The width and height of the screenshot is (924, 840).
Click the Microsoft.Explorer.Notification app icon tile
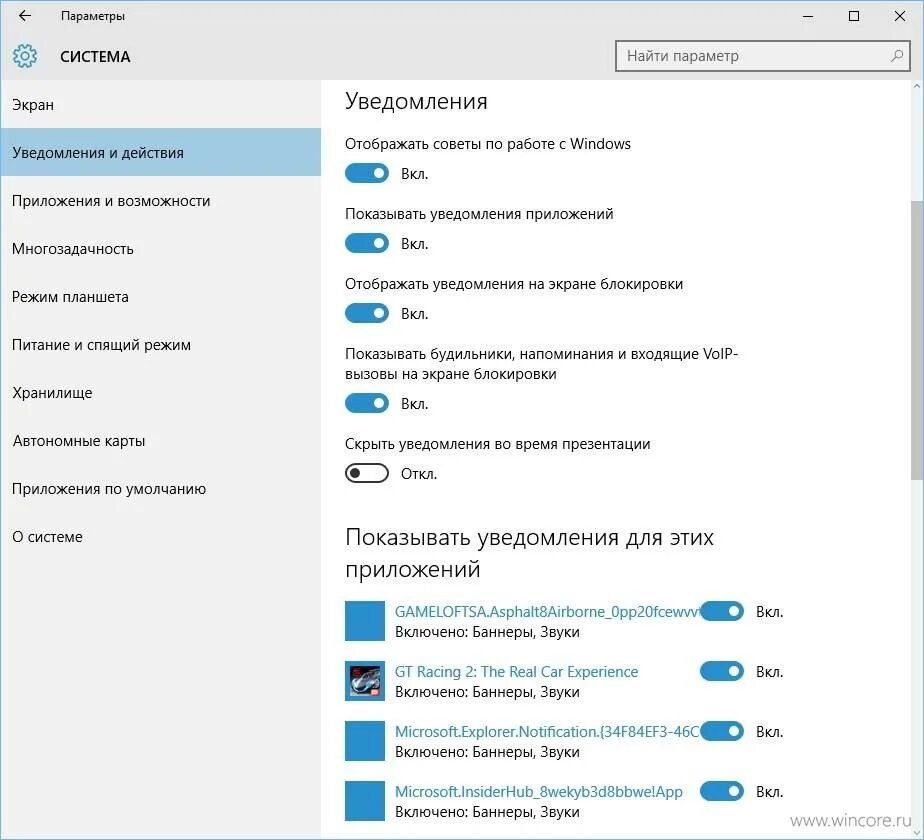point(365,741)
